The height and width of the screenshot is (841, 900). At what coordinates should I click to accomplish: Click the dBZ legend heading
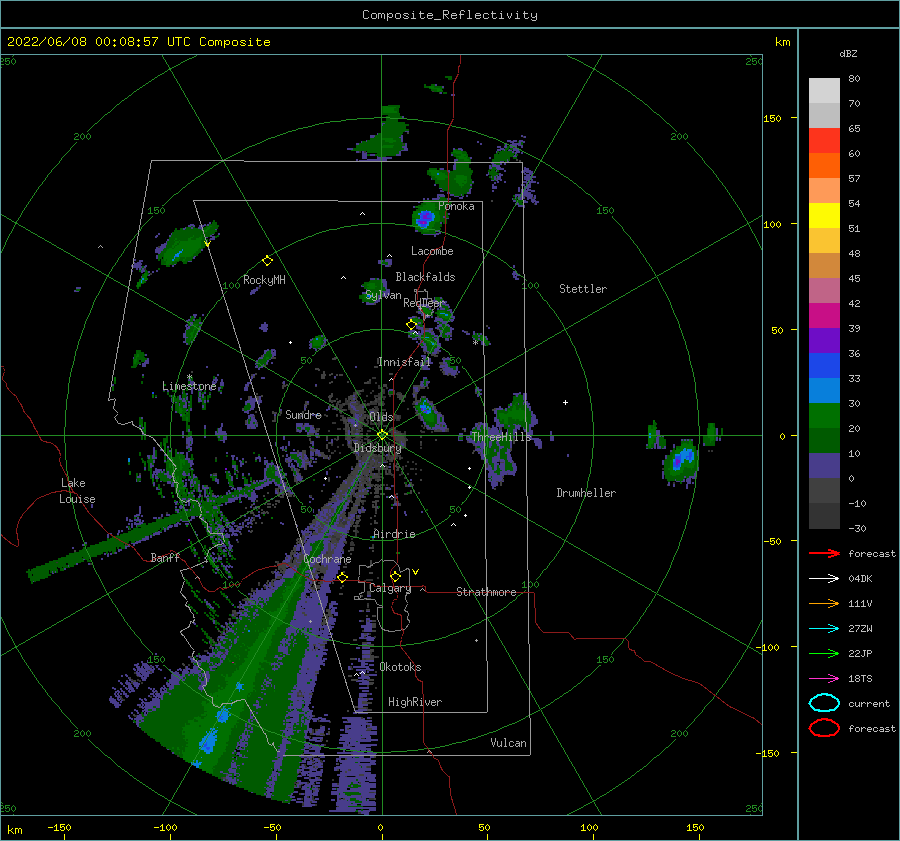click(848, 53)
